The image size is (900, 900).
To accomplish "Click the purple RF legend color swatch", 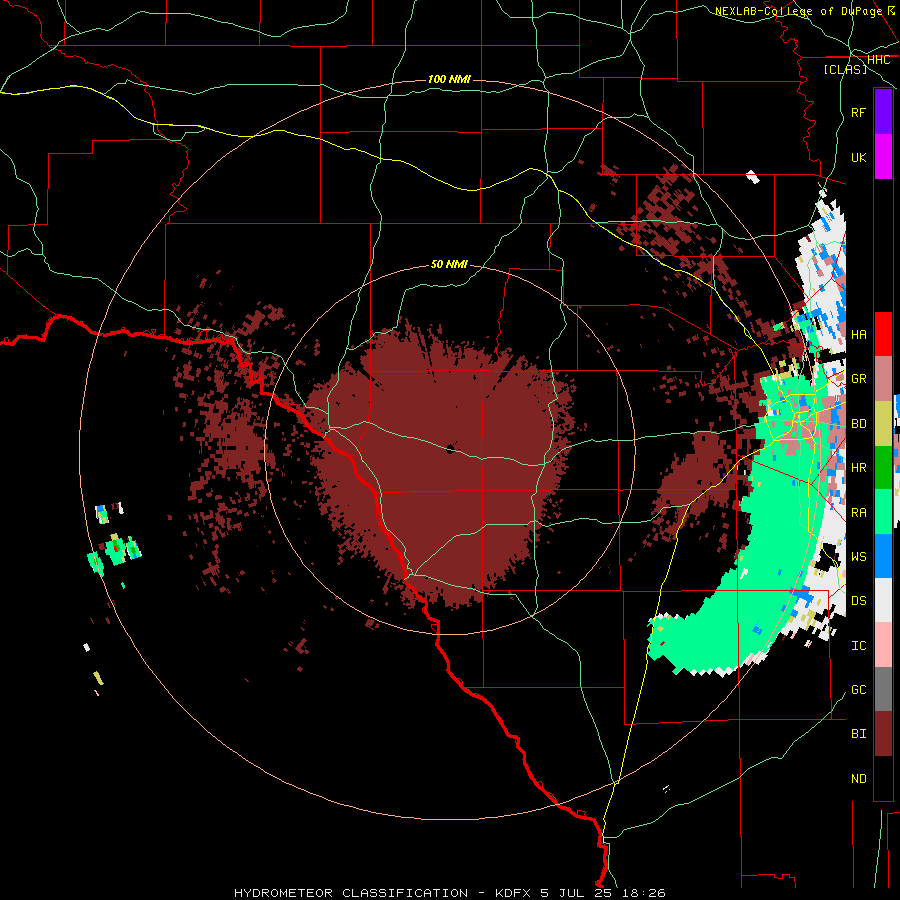I will (883, 112).
